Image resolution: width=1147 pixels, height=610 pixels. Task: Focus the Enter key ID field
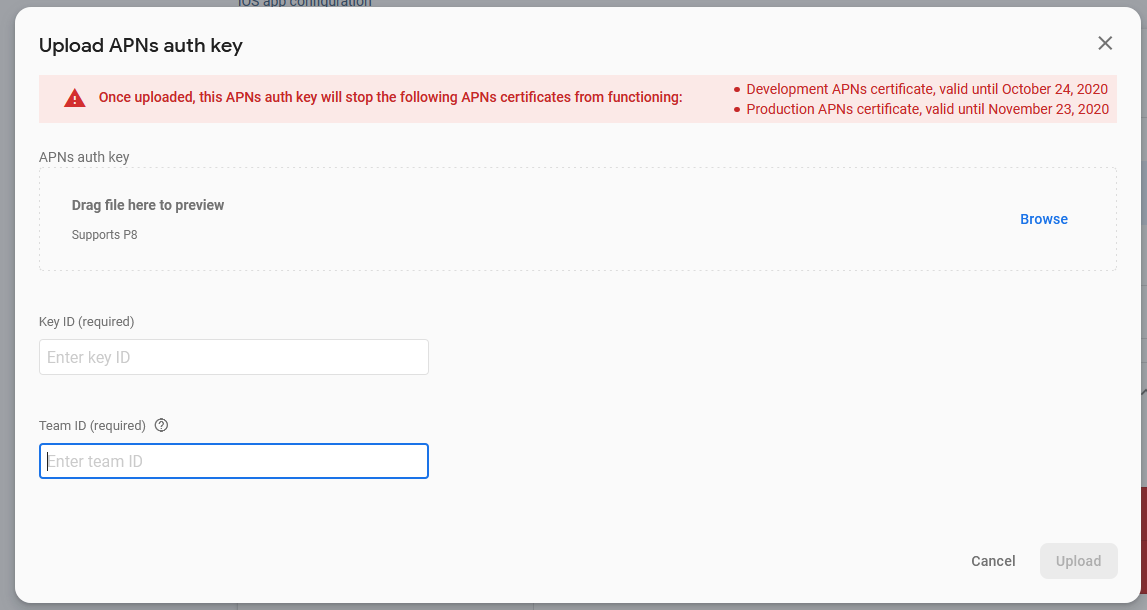point(234,357)
